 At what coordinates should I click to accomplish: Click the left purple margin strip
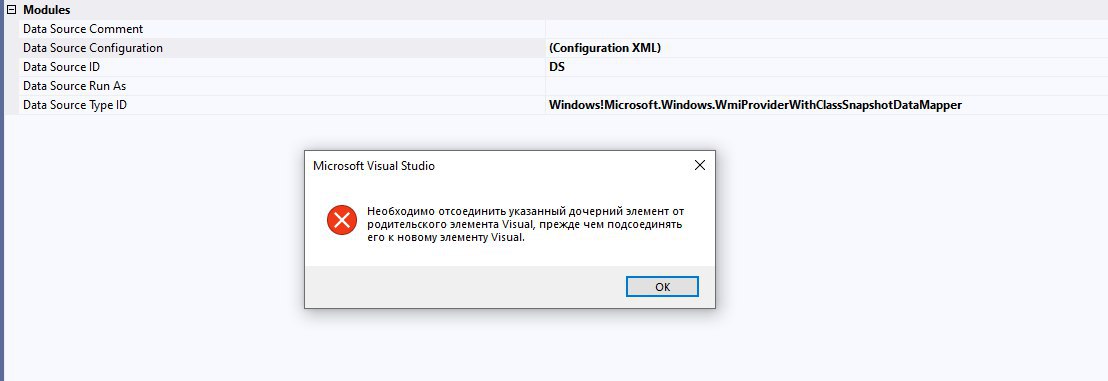tap(2, 191)
